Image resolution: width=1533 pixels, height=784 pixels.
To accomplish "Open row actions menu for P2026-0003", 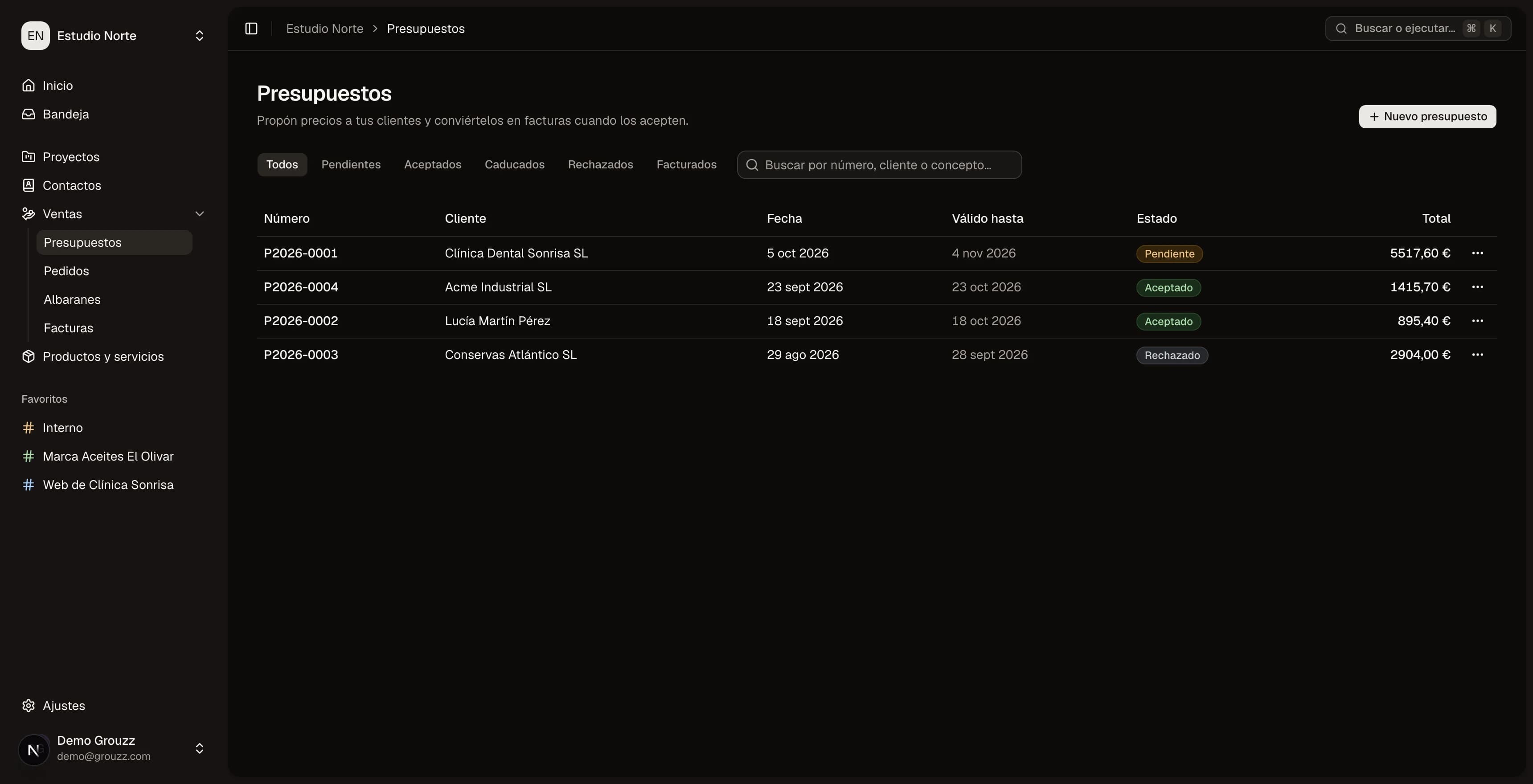I will pyautogui.click(x=1477, y=355).
